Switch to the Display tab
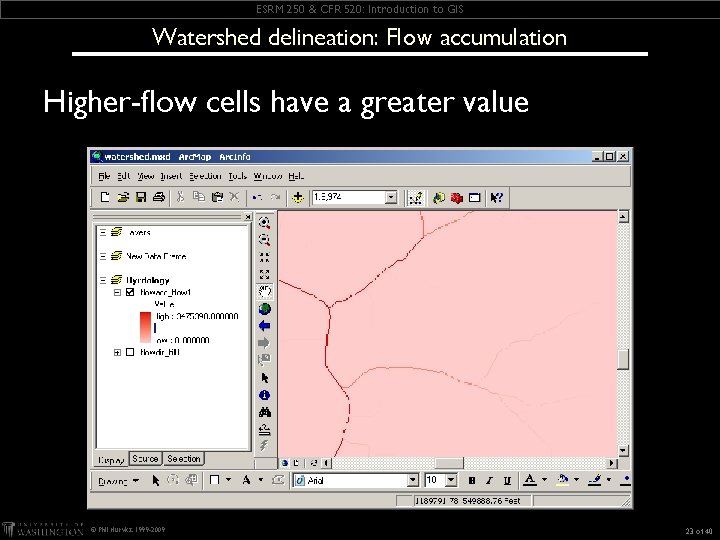Image resolution: width=720 pixels, height=540 pixels. point(112,459)
